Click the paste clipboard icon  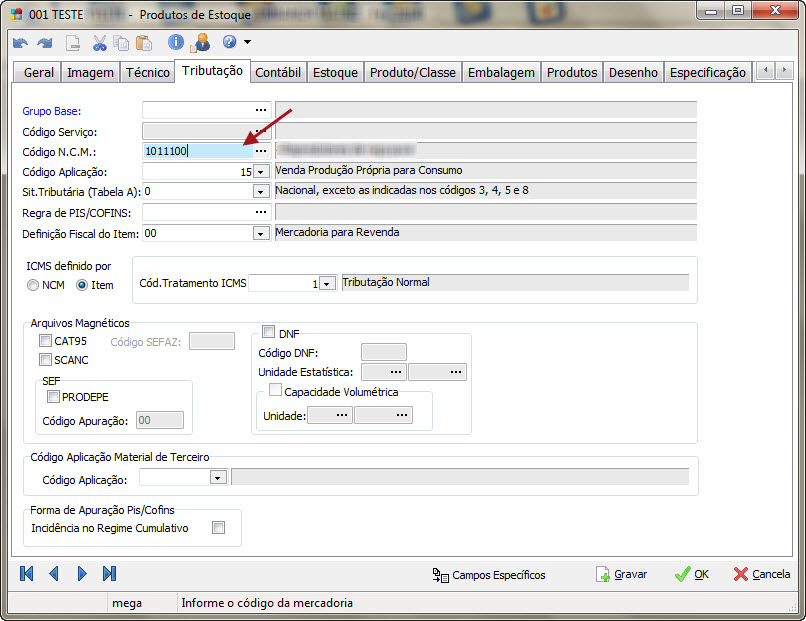pyautogui.click(x=144, y=43)
